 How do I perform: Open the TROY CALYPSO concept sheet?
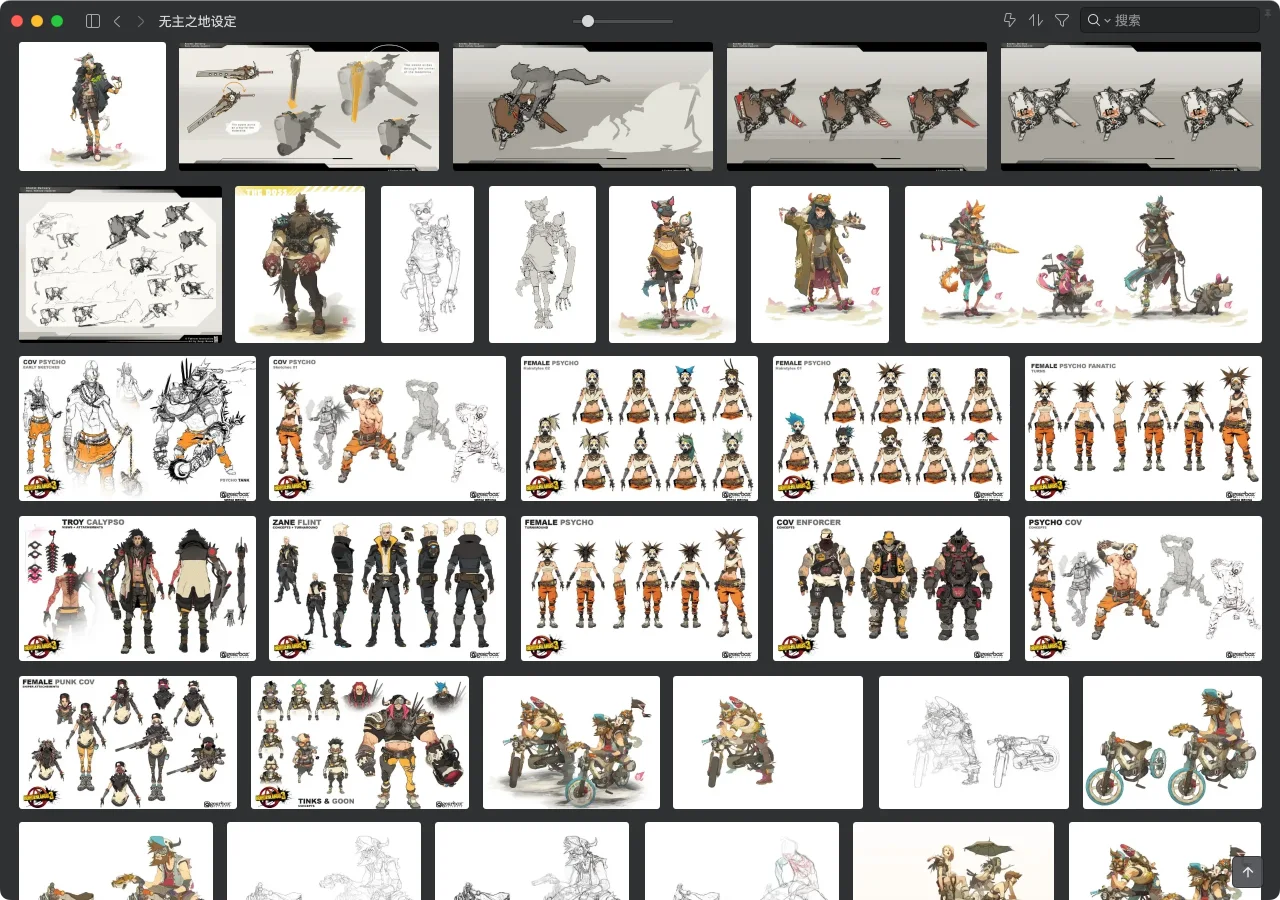(137, 588)
